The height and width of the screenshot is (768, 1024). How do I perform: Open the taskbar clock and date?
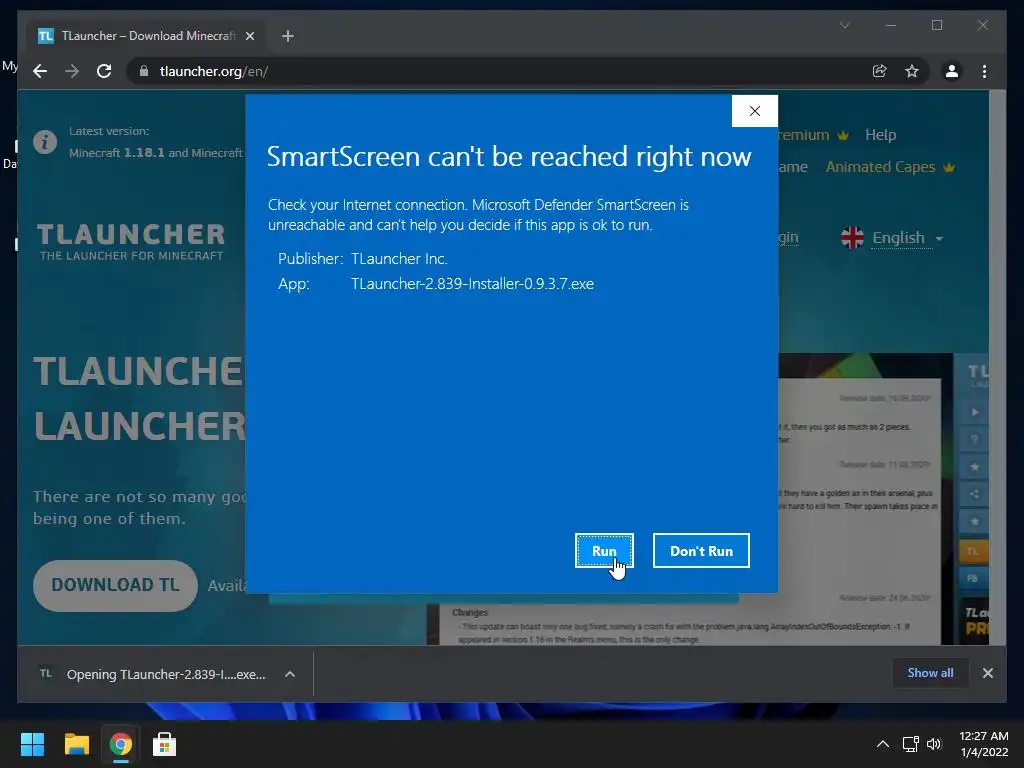pyautogui.click(x=984, y=744)
